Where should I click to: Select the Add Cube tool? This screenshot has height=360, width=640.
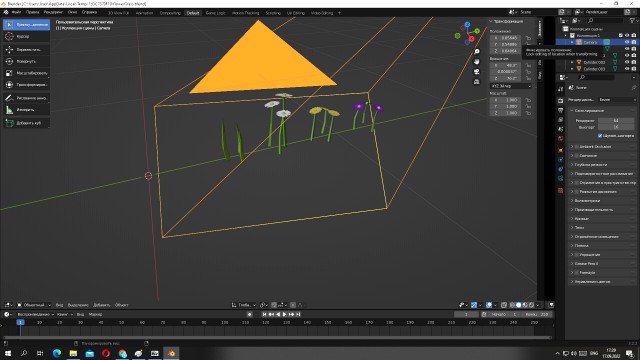27,123
